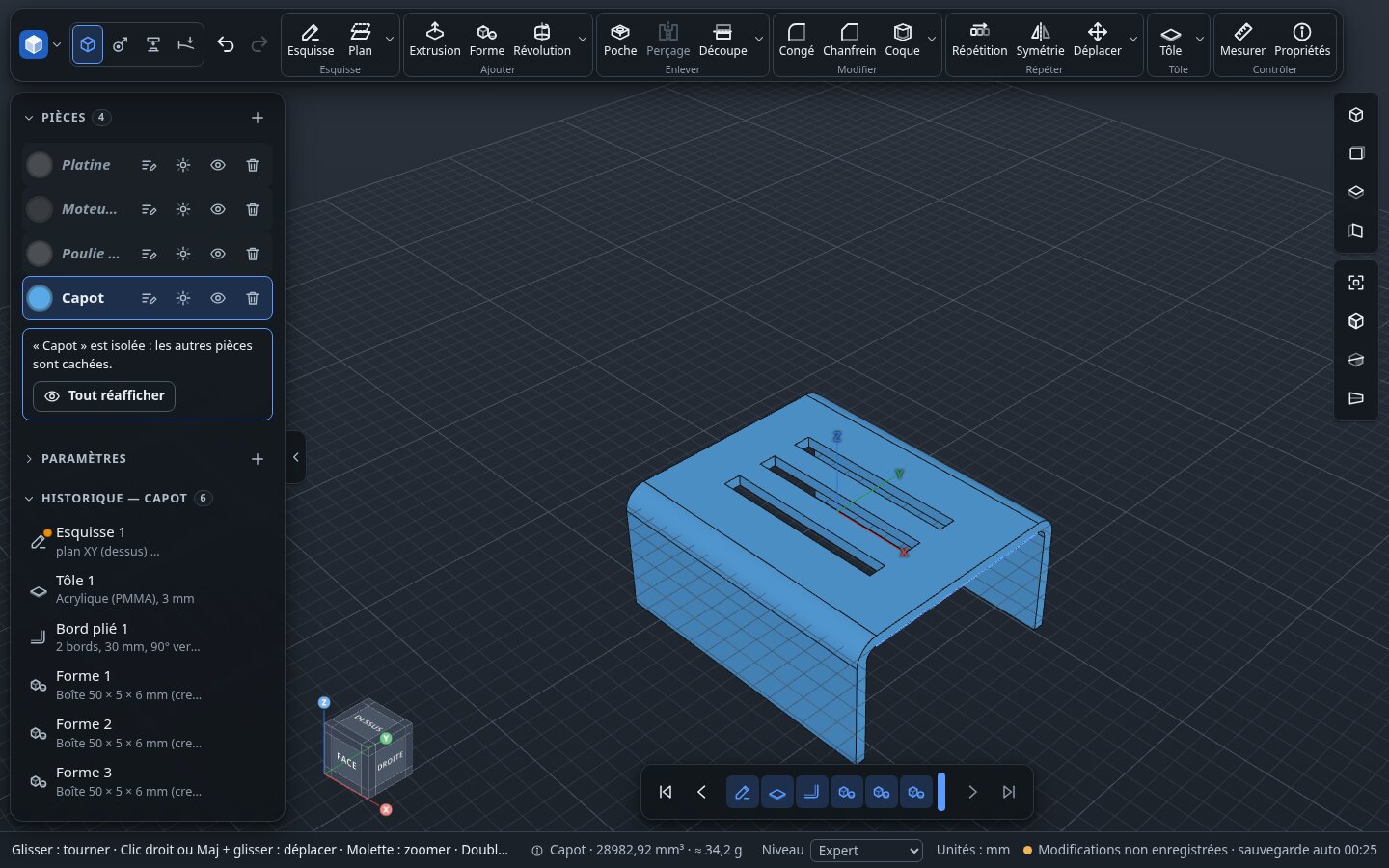Open the Tôle sheet metal tool
This screenshot has width=1389, height=868.
(1170, 40)
